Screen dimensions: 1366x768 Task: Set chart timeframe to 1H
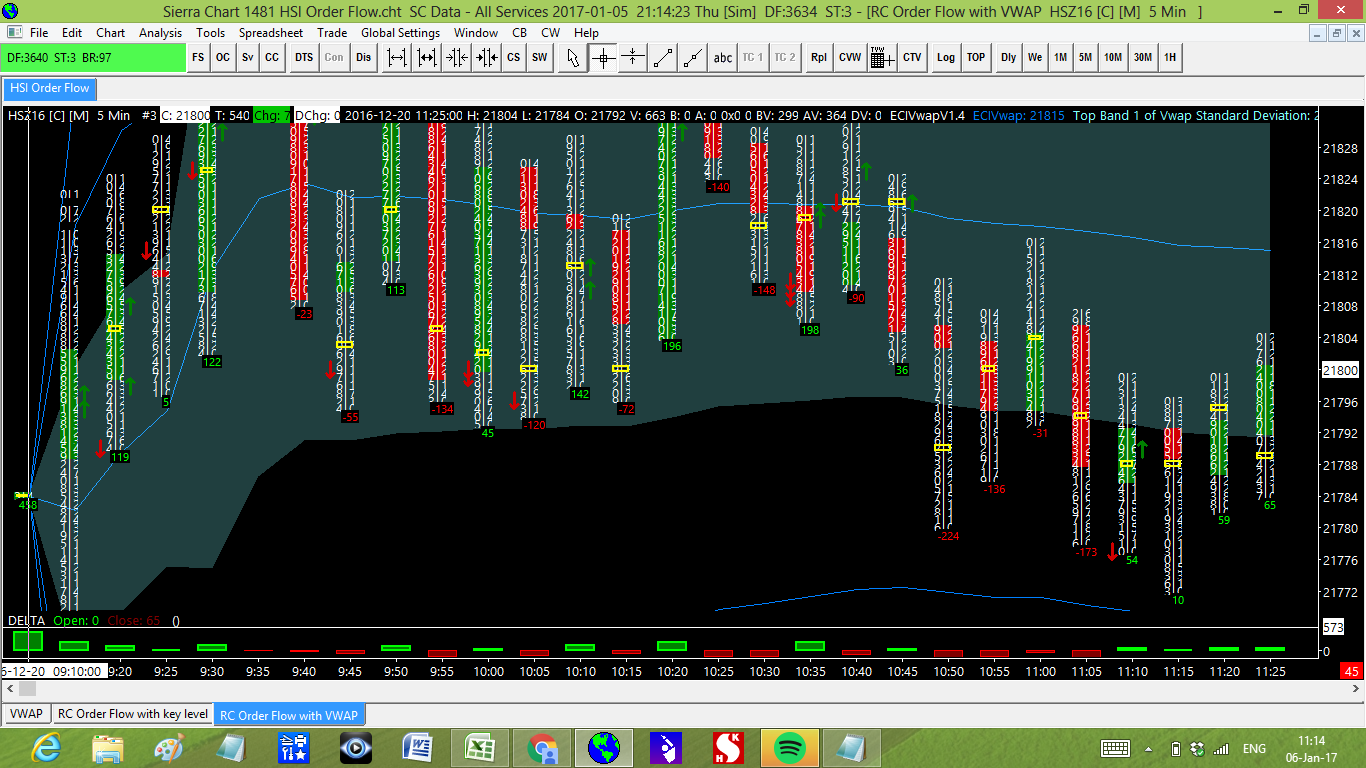[x=1170, y=58]
